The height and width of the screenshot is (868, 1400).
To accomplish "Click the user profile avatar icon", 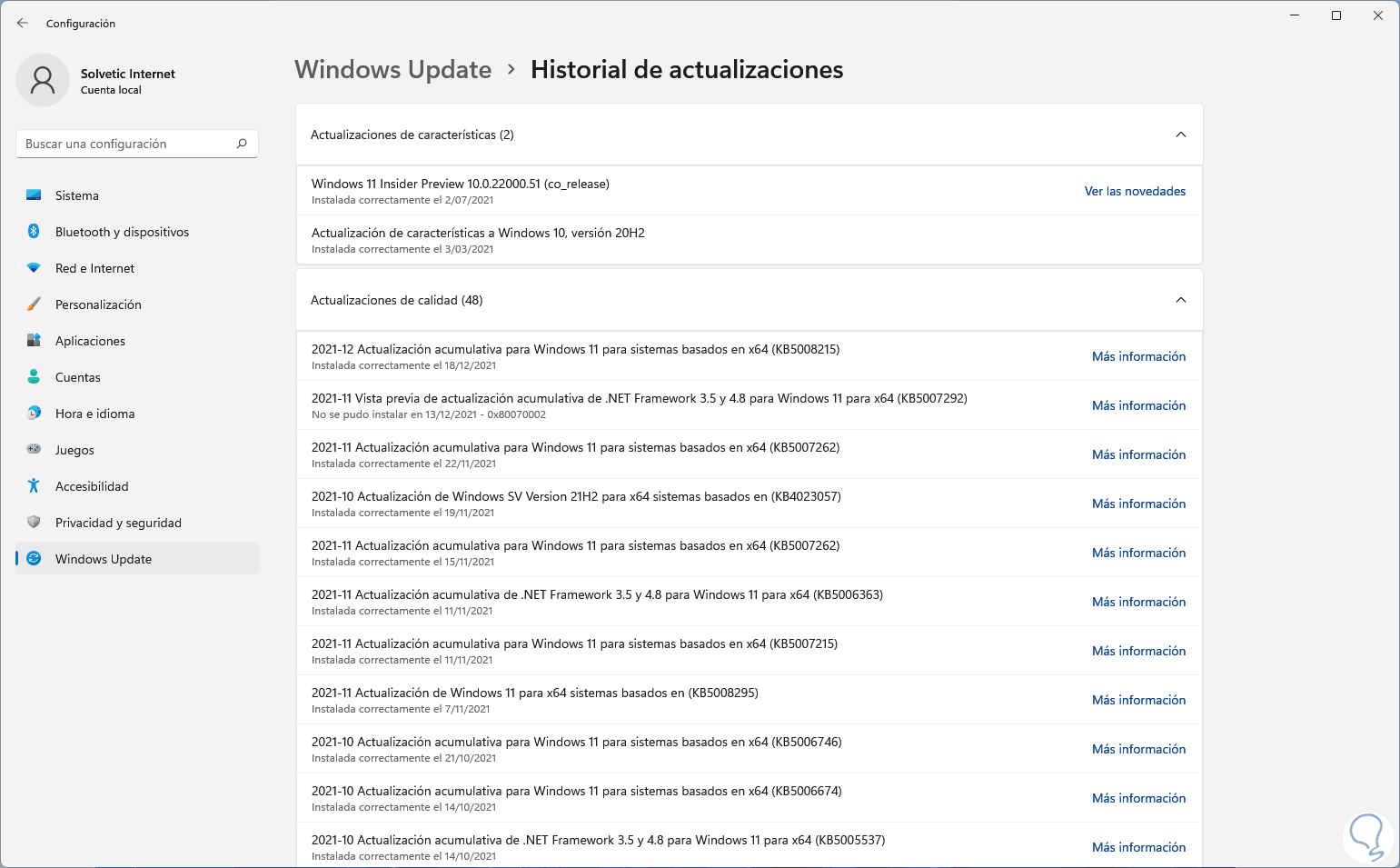I will click(43, 80).
